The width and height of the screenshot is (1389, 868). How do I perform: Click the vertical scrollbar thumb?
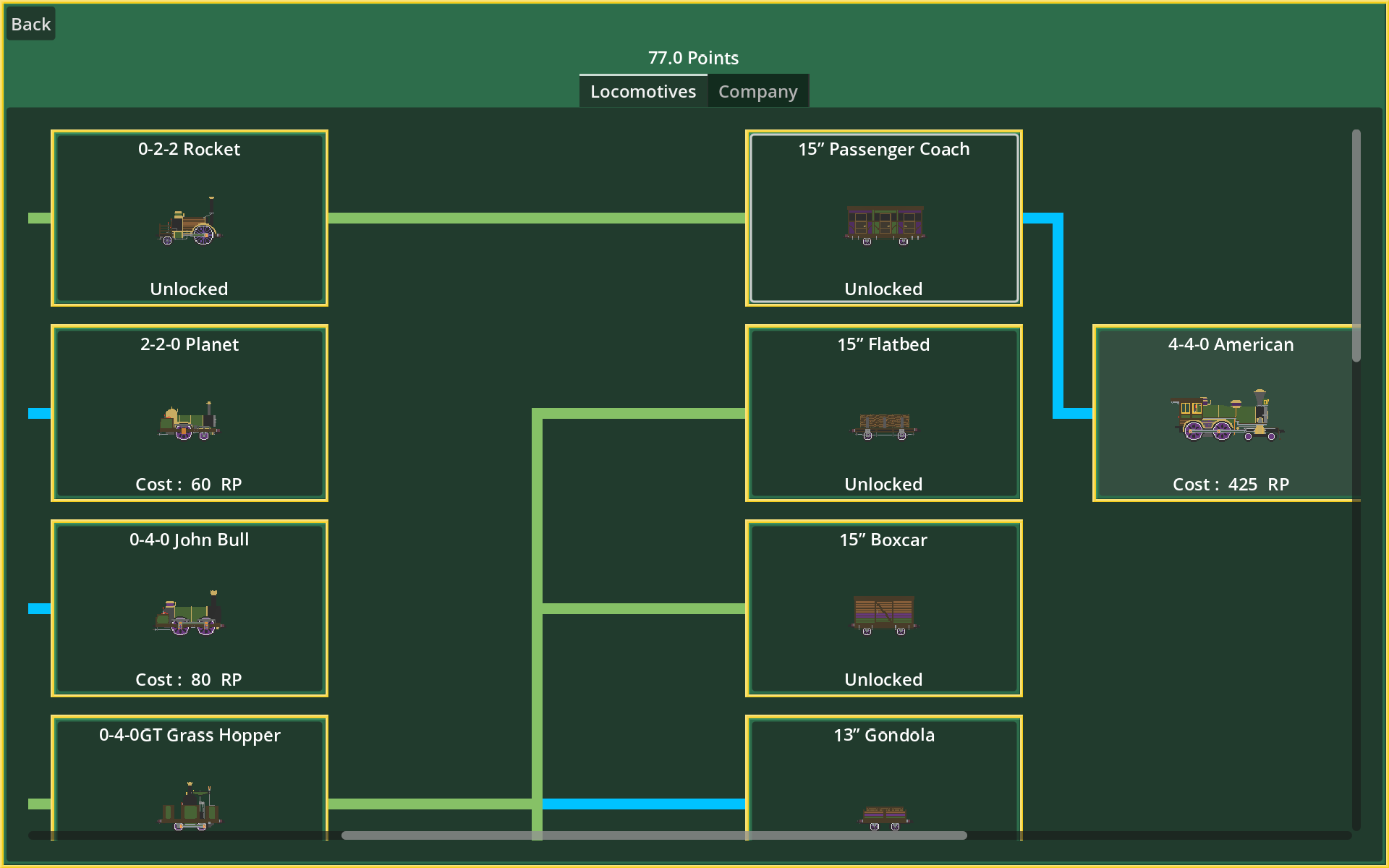[x=1356, y=246]
